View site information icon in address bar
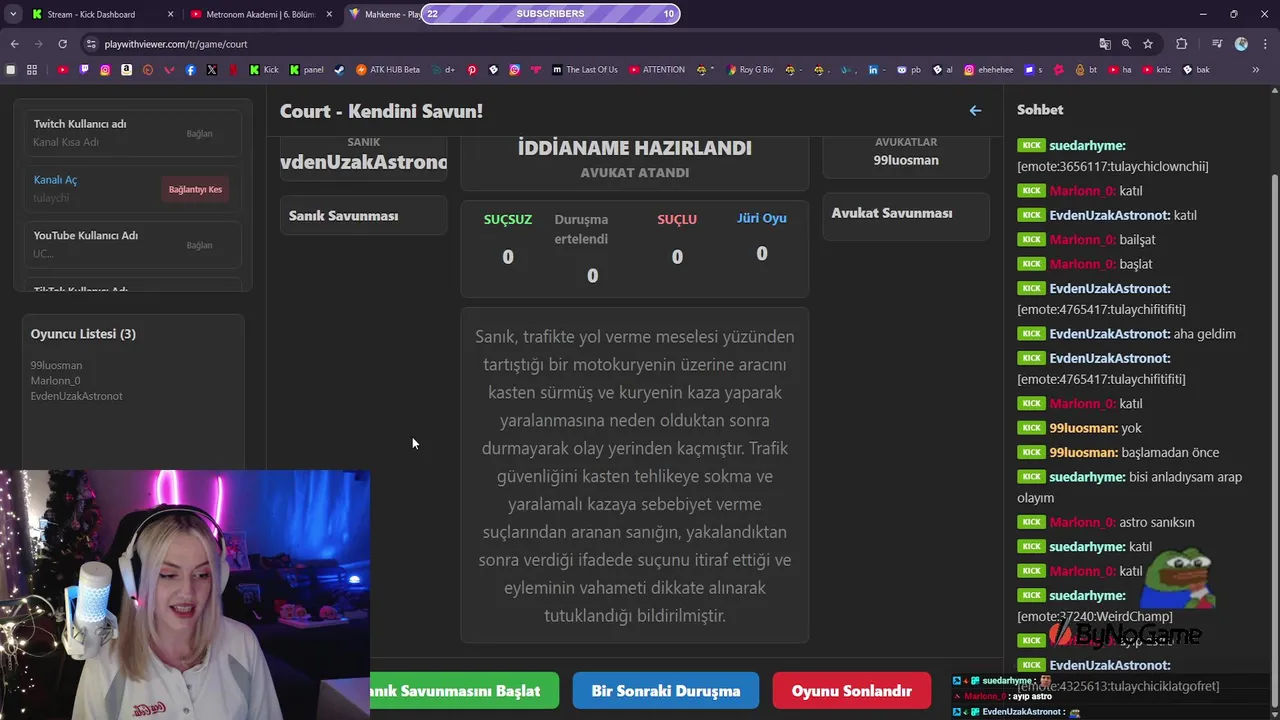Screen dimensions: 1280x720 coord(91,44)
